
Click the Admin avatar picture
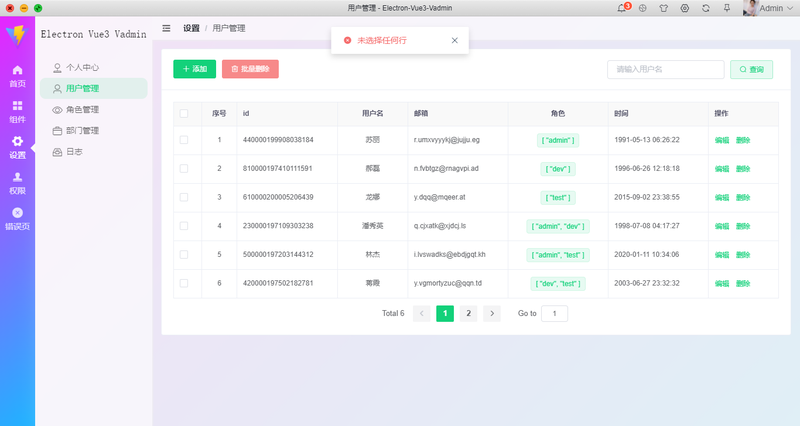pyautogui.click(x=750, y=8)
